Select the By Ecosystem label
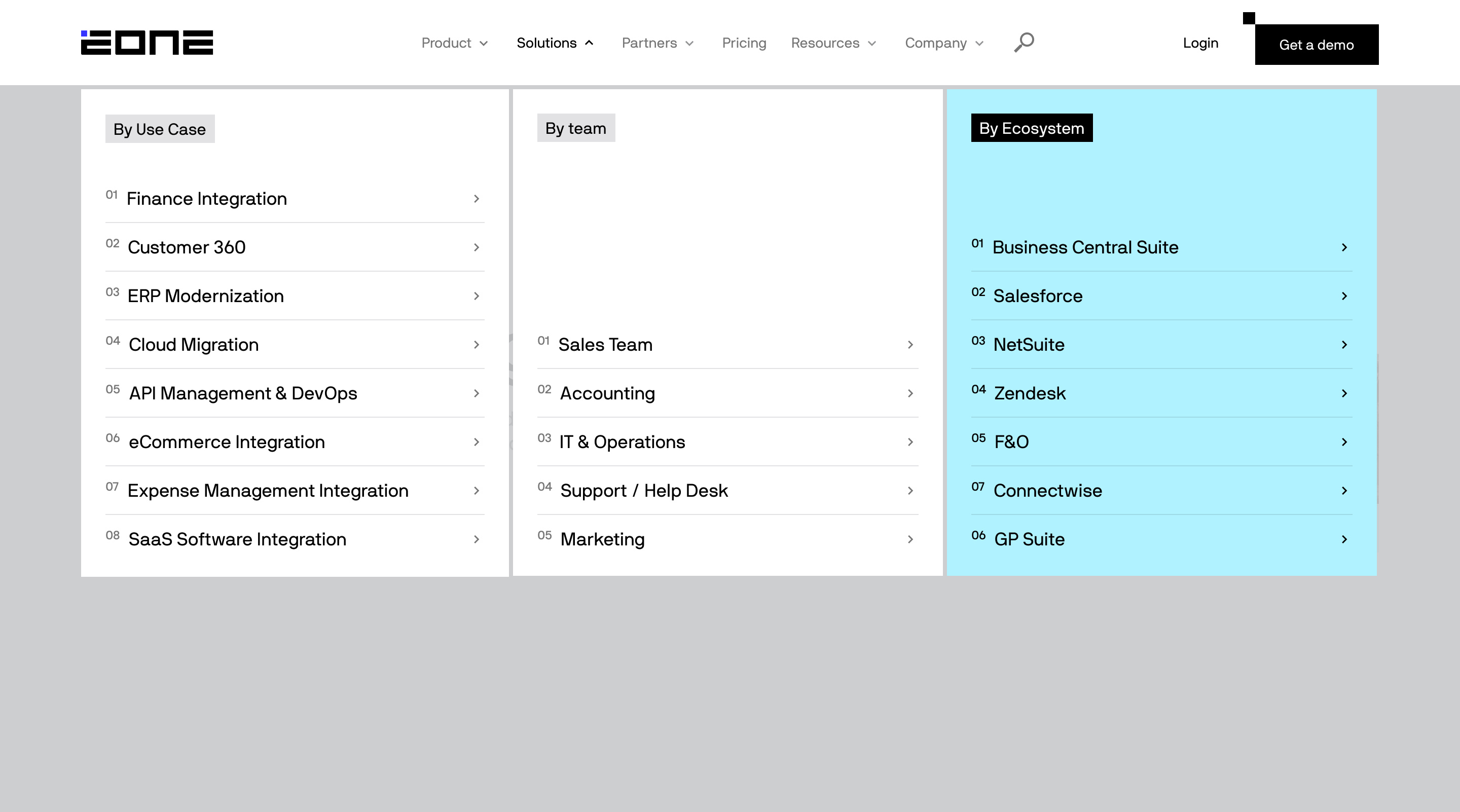The height and width of the screenshot is (812, 1460). click(x=1032, y=128)
